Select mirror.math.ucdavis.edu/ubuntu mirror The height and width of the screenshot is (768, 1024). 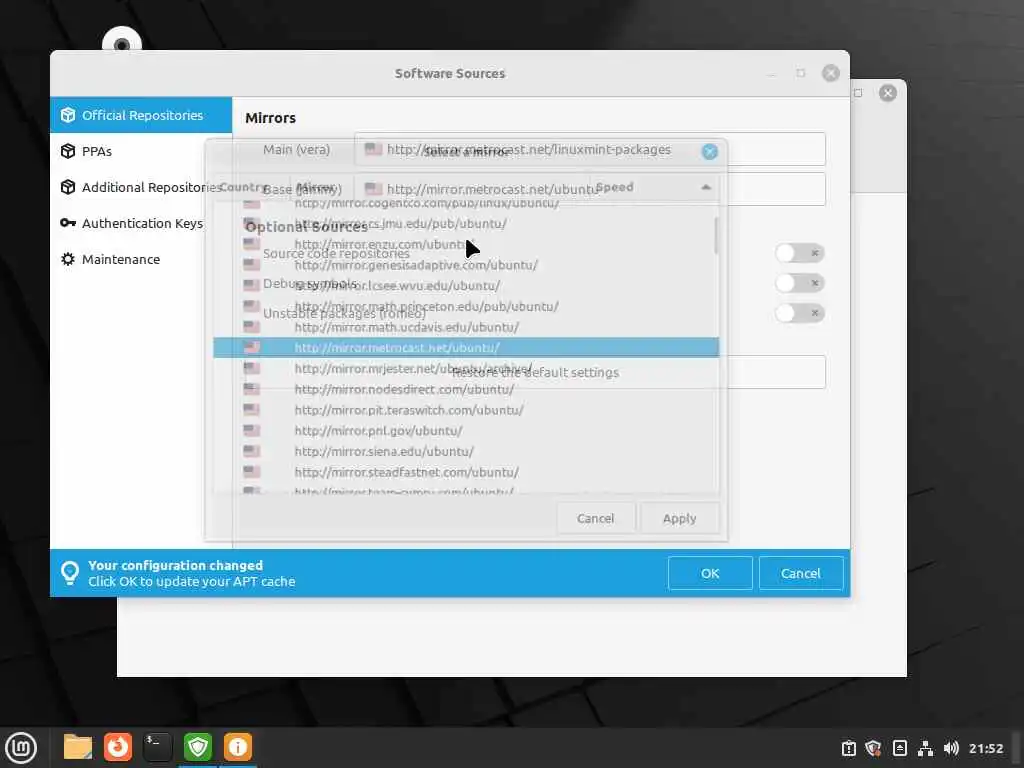pos(466,327)
